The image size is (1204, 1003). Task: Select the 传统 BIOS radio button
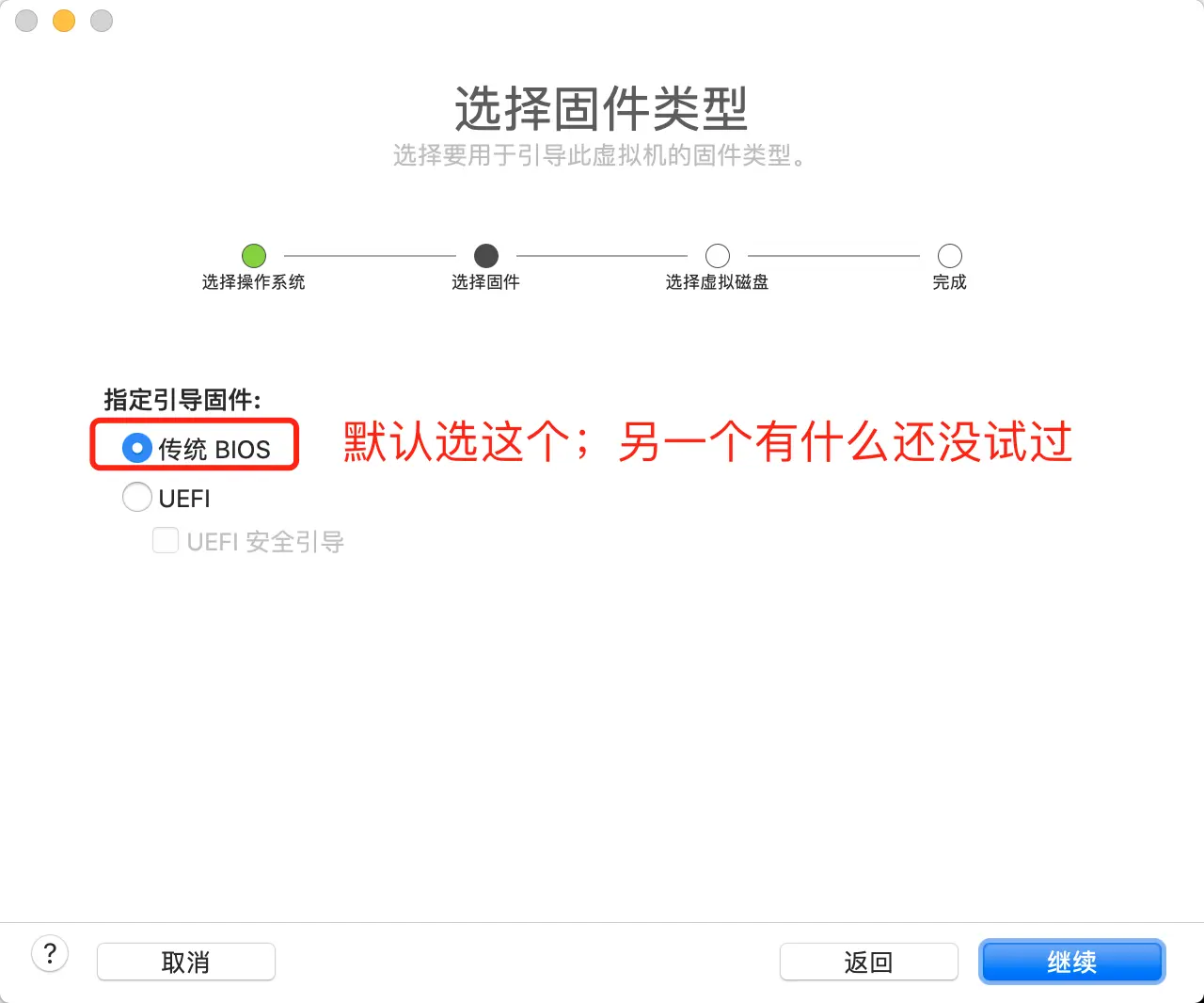point(137,449)
